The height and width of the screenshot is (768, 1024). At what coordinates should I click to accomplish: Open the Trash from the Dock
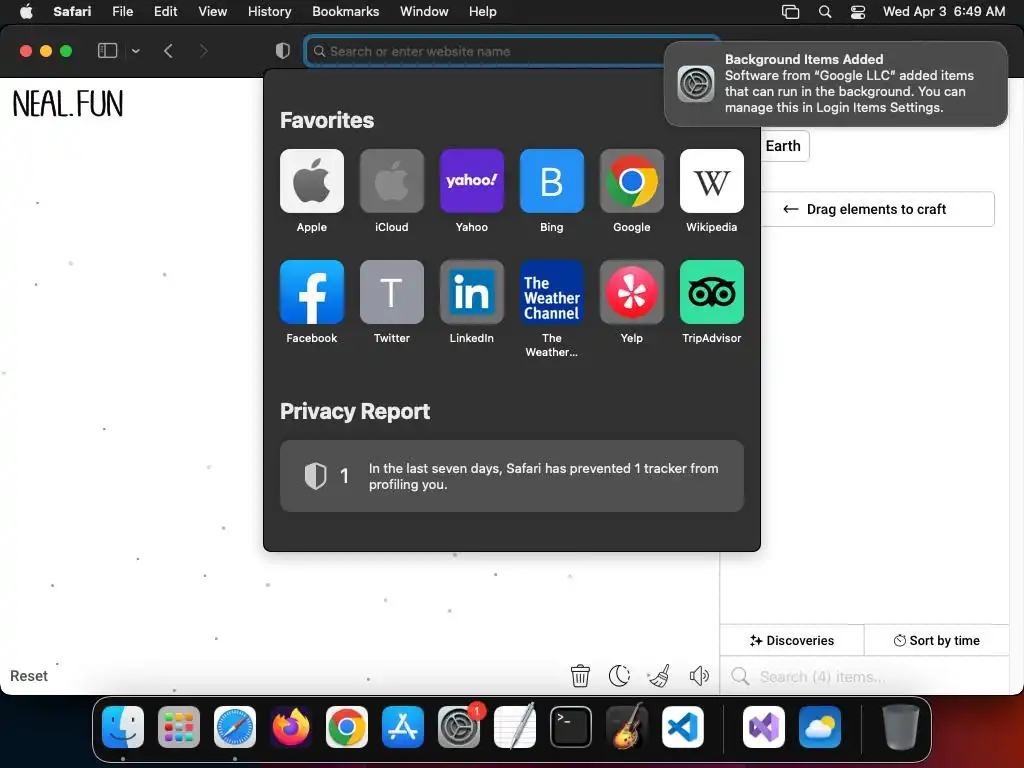[901, 727]
